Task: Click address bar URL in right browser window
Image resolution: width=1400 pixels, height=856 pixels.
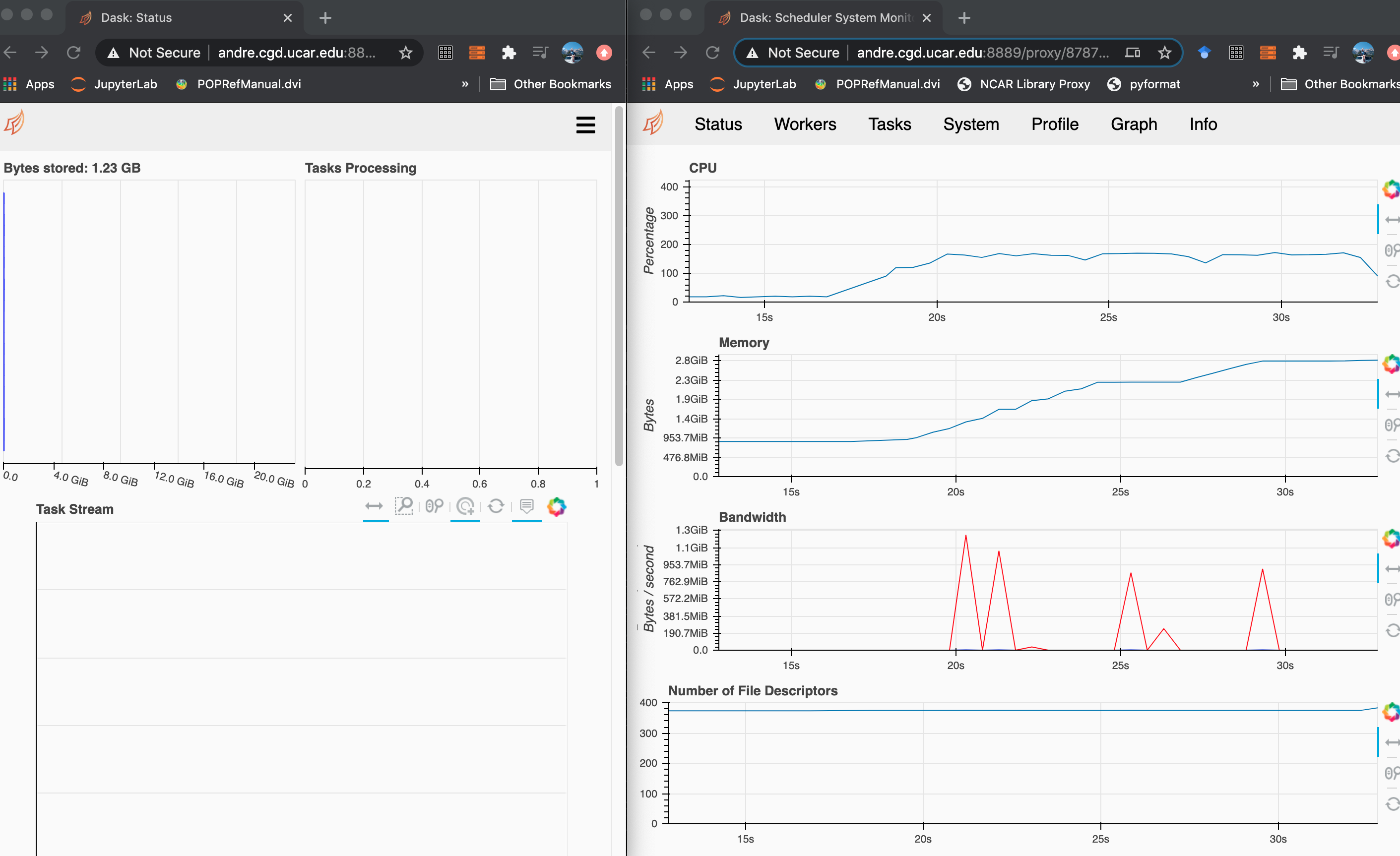Action: coord(982,53)
